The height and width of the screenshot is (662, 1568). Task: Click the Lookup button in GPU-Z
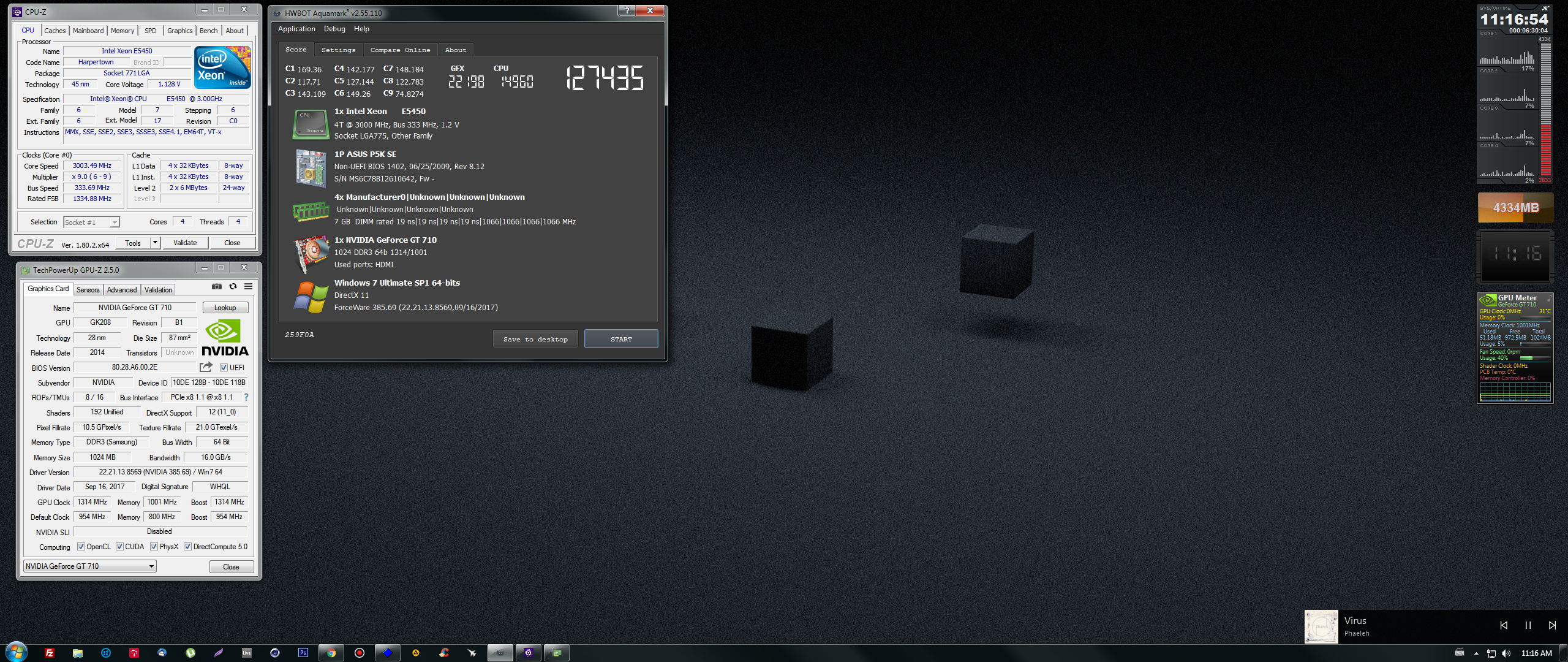[225, 308]
